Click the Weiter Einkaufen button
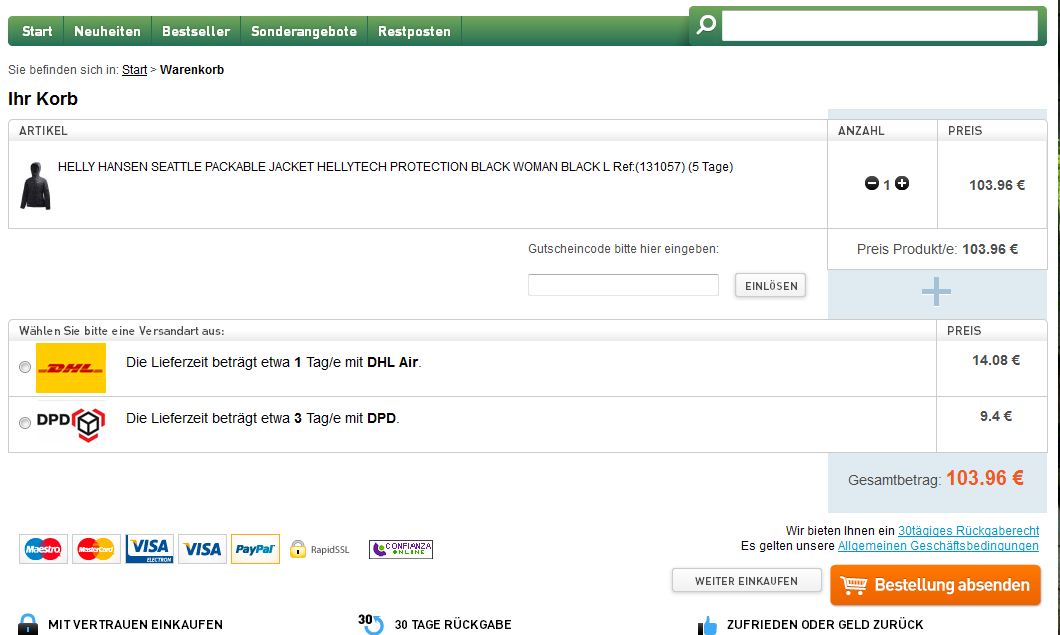 746,581
